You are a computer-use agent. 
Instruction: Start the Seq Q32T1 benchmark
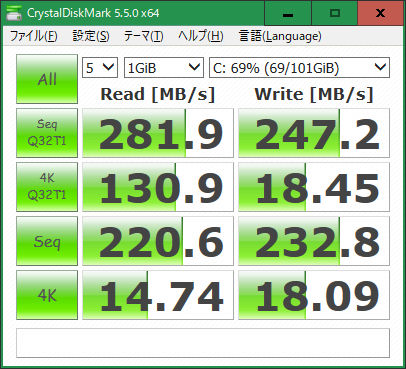point(47,133)
